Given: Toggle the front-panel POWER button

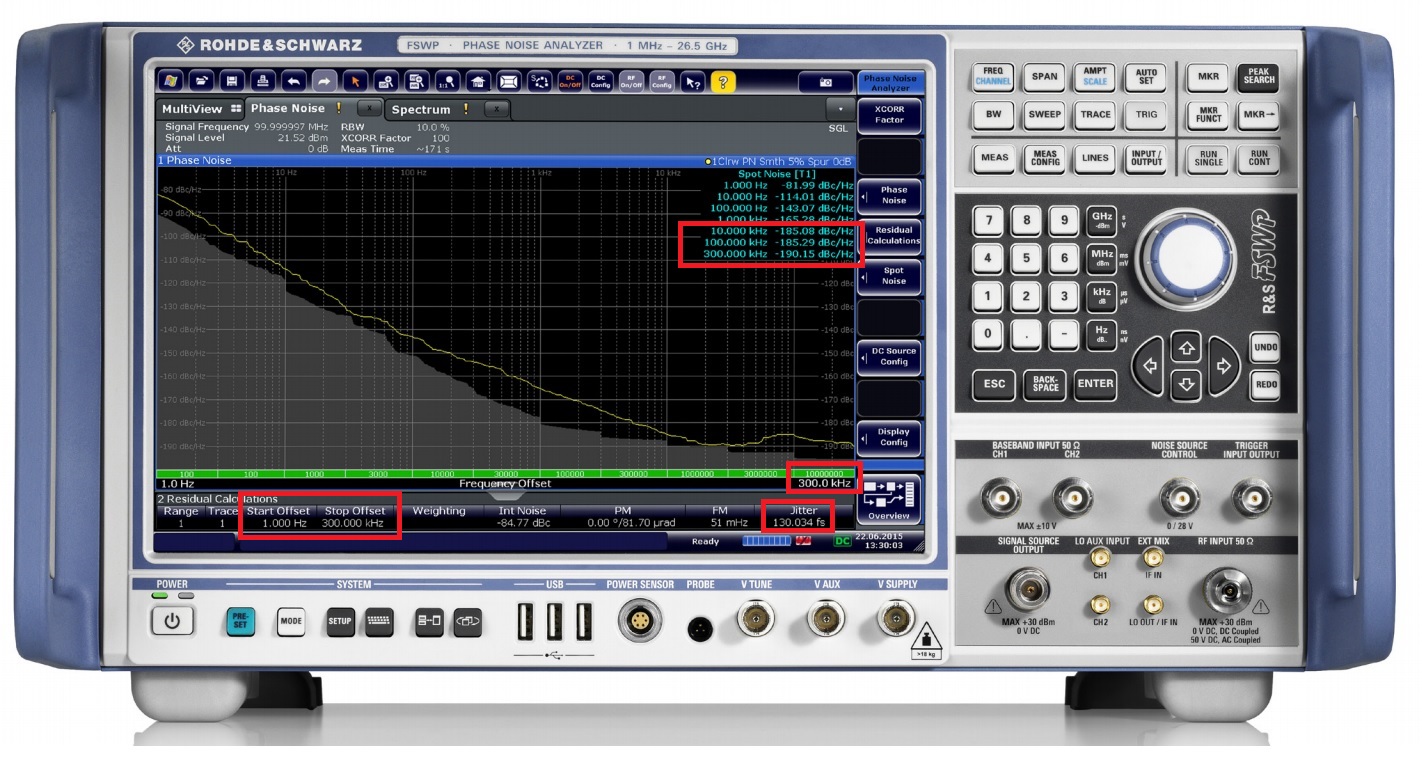Looking at the screenshot, I should coord(172,622).
